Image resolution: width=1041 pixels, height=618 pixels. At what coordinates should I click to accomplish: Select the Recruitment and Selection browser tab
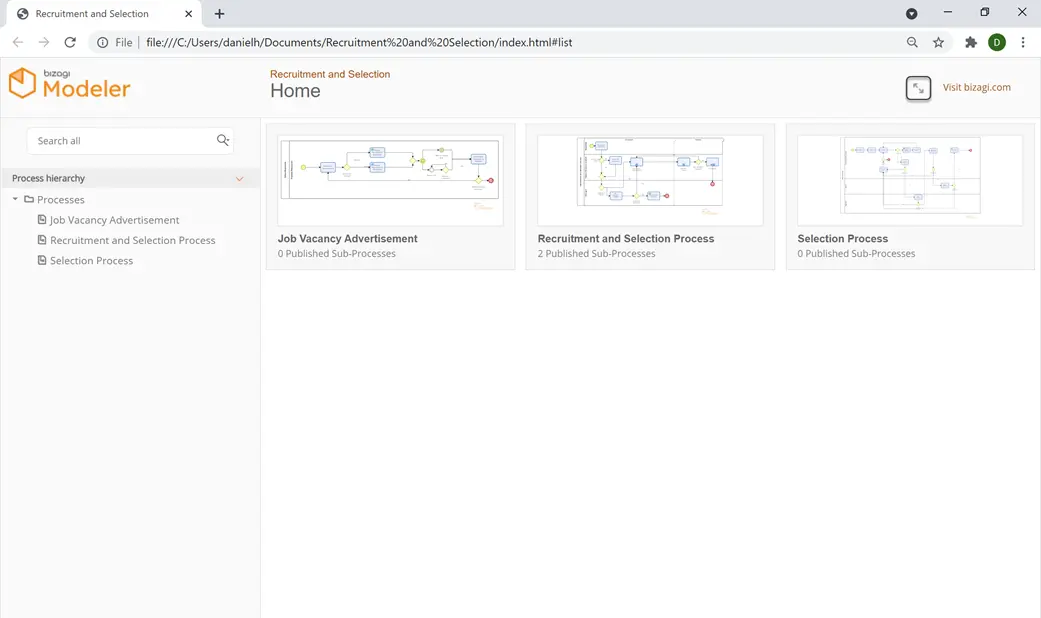[x=103, y=14]
